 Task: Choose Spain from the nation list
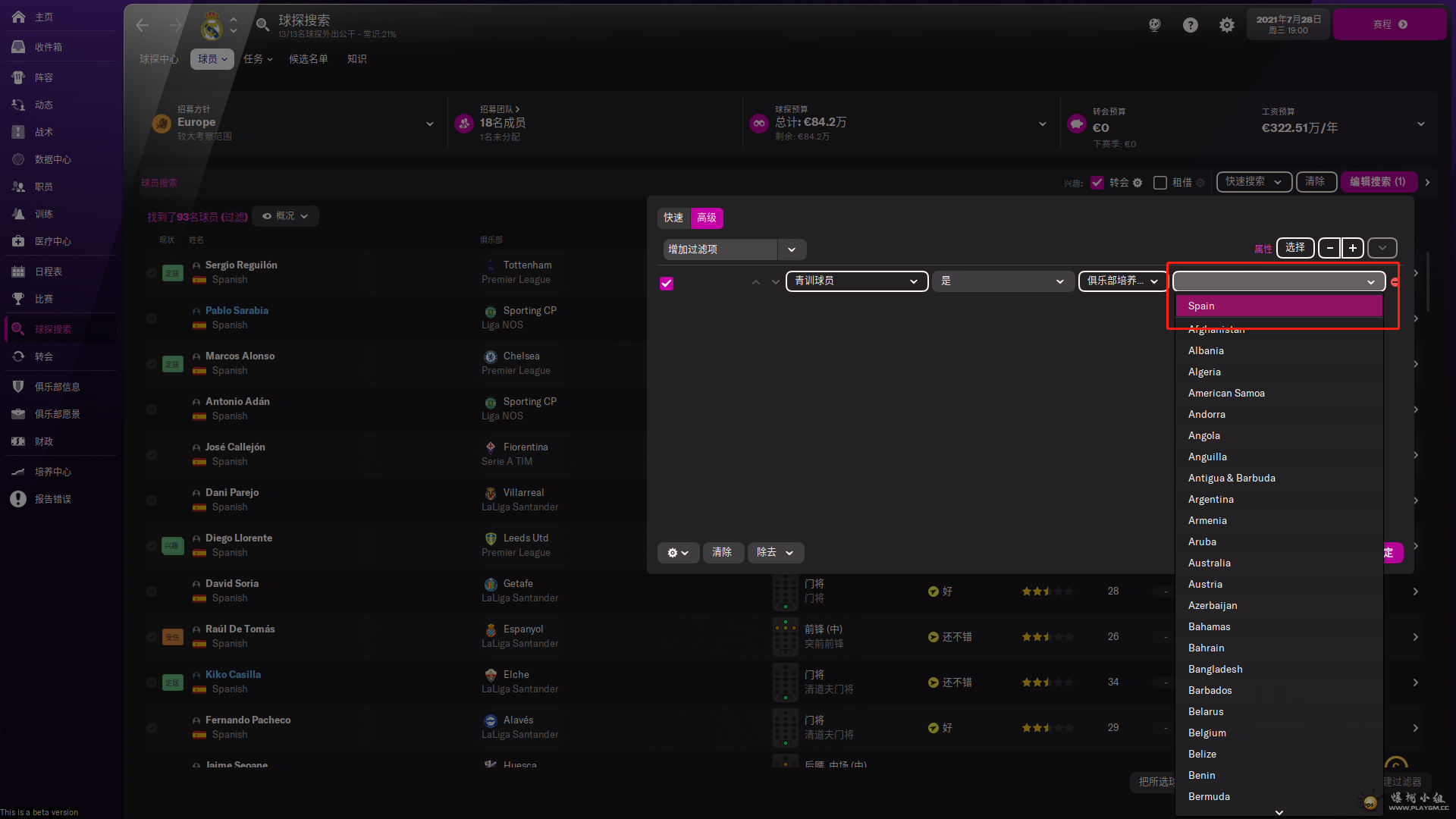pyautogui.click(x=1279, y=306)
